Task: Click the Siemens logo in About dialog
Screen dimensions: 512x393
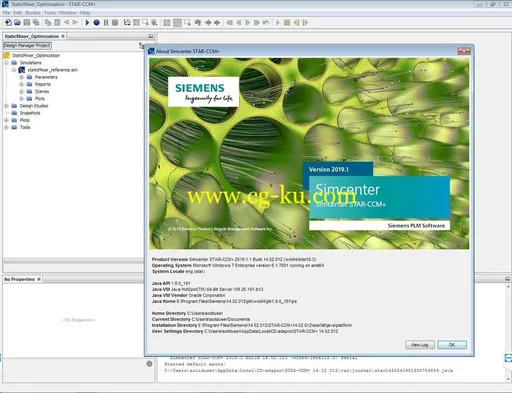Action: click(203, 92)
